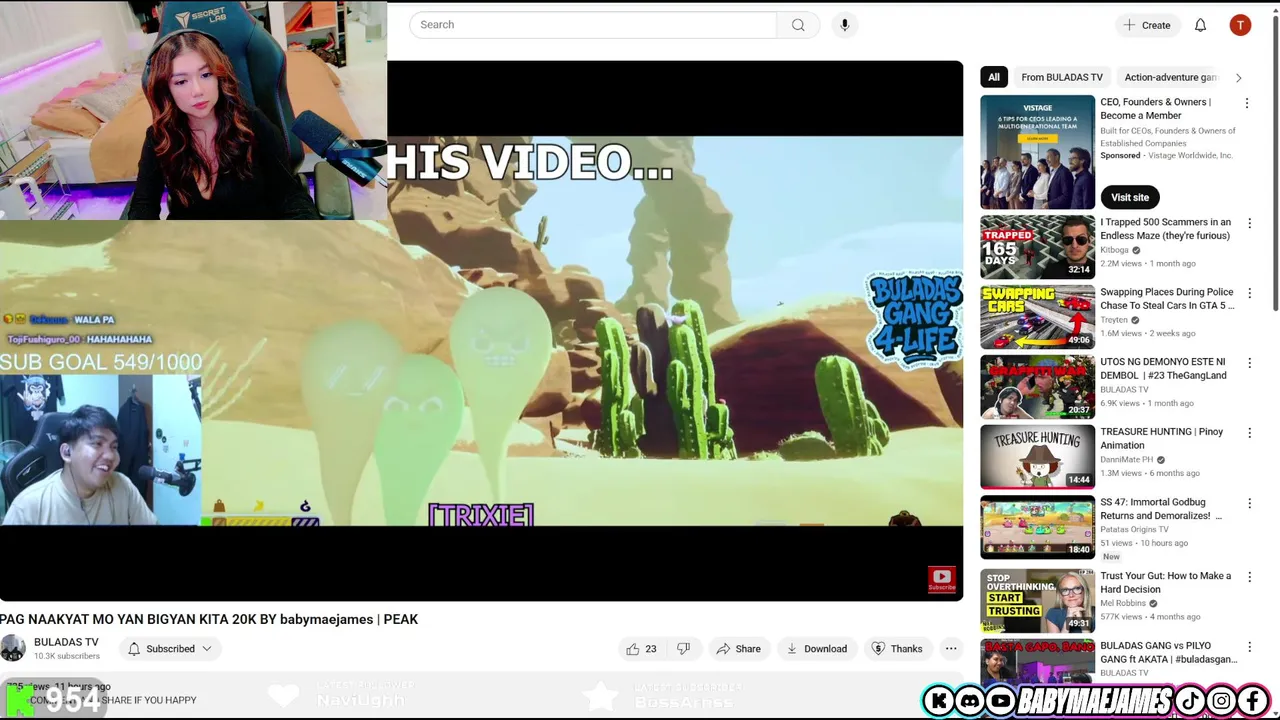1280x720 pixels.
Task: Open the Share dialog
Action: 738,649
